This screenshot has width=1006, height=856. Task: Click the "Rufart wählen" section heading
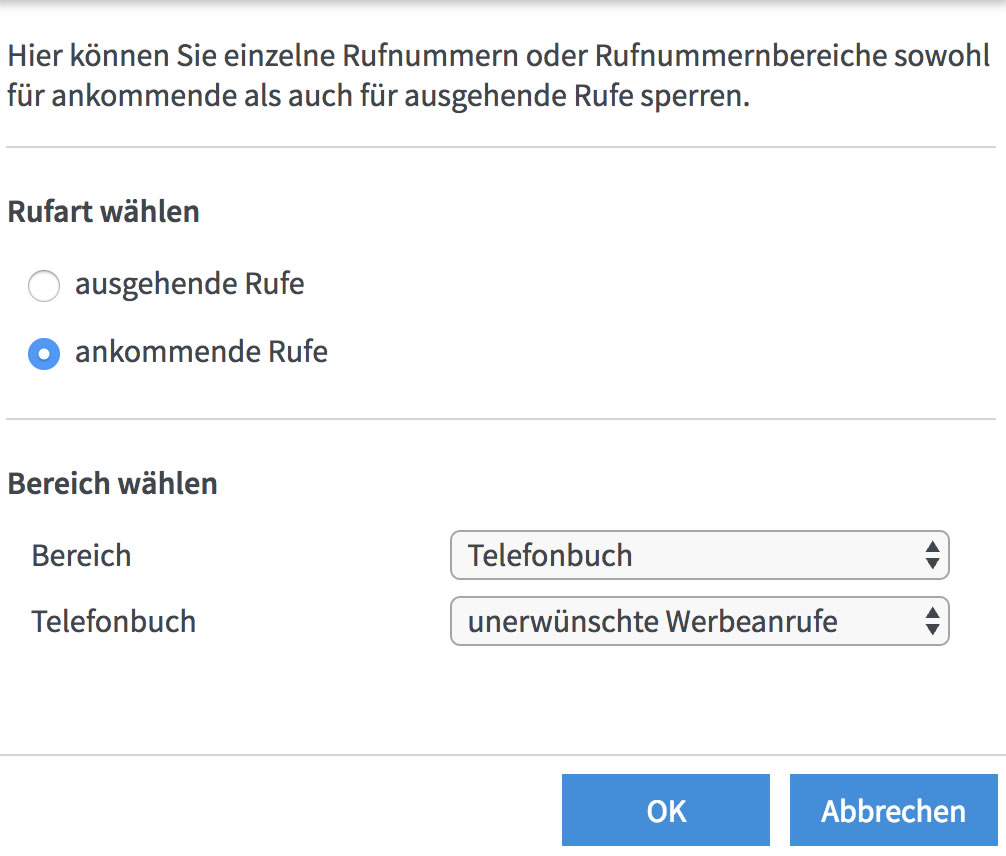(x=104, y=212)
